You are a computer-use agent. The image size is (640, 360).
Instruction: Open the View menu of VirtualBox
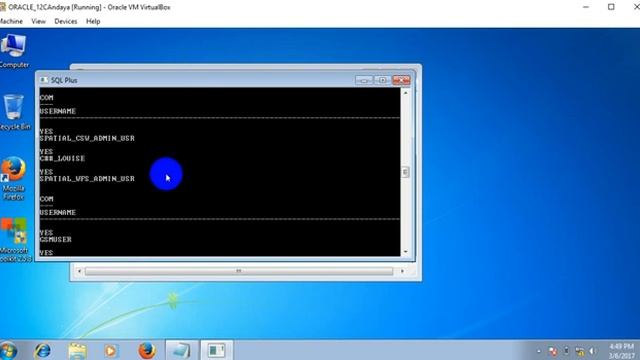point(39,21)
